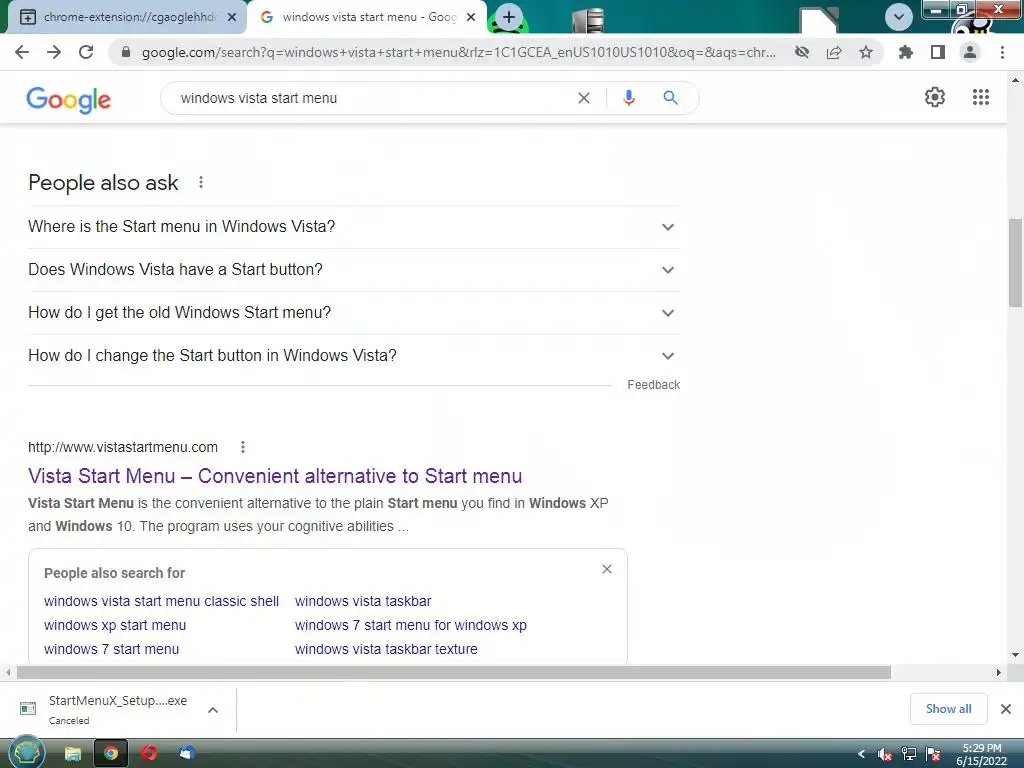Click the Google logo
Image resolution: width=1024 pixels, height=768 pixels.
69,99
